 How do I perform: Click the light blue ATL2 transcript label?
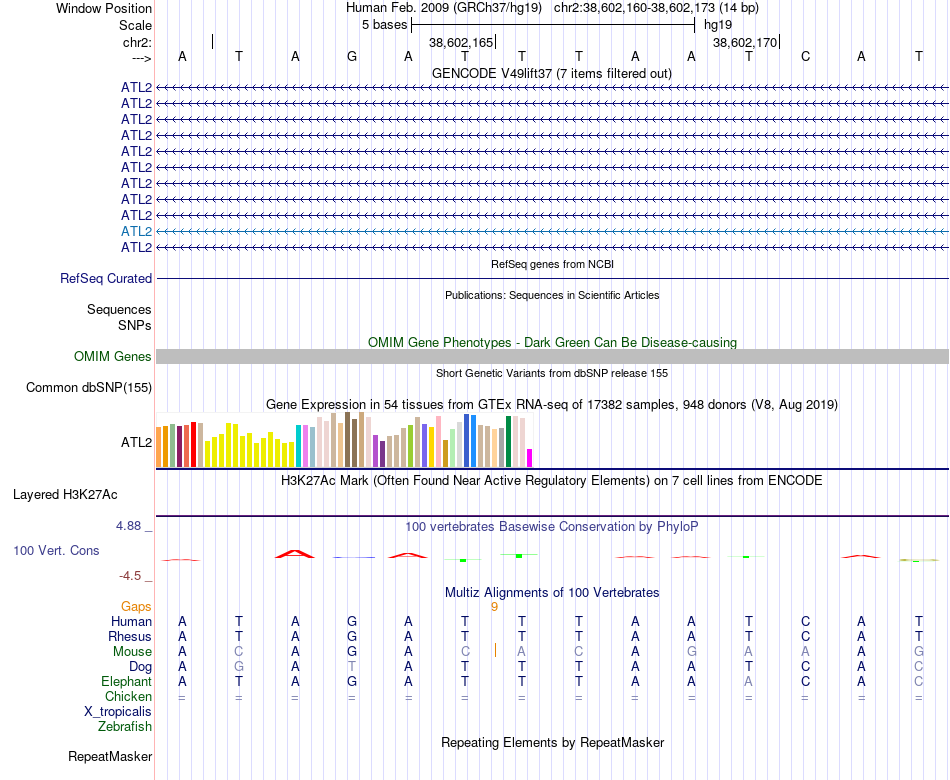point(136,232)
